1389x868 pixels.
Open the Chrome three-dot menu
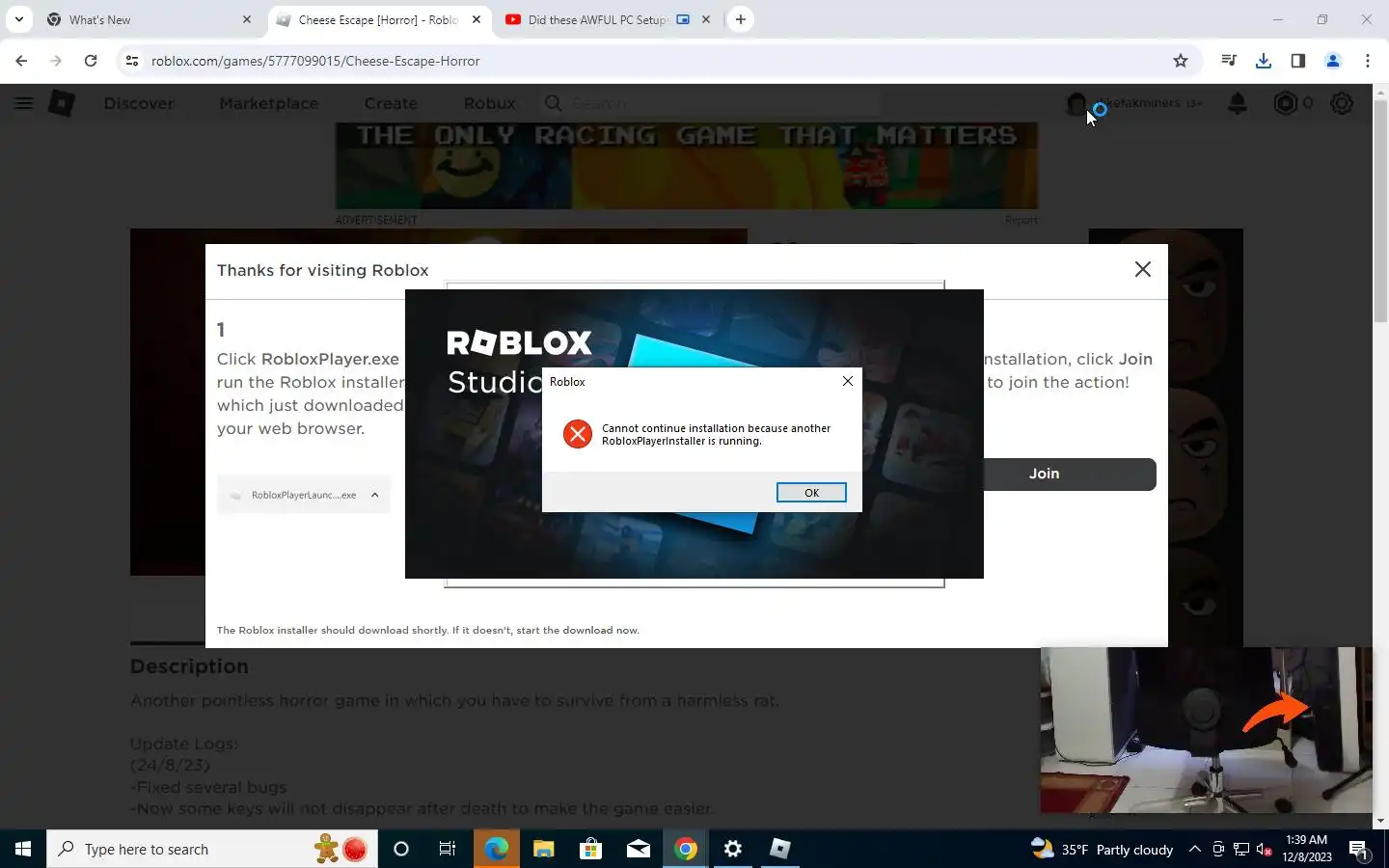coord(1368,61)
